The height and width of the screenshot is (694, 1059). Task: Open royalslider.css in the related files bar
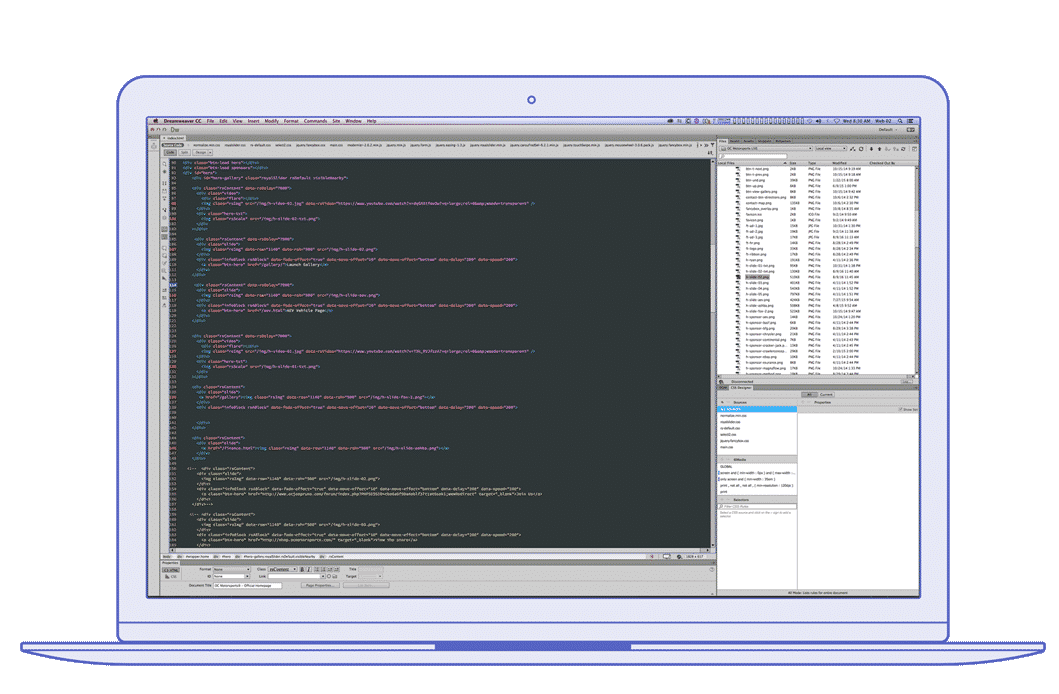(x=236, y=144)
